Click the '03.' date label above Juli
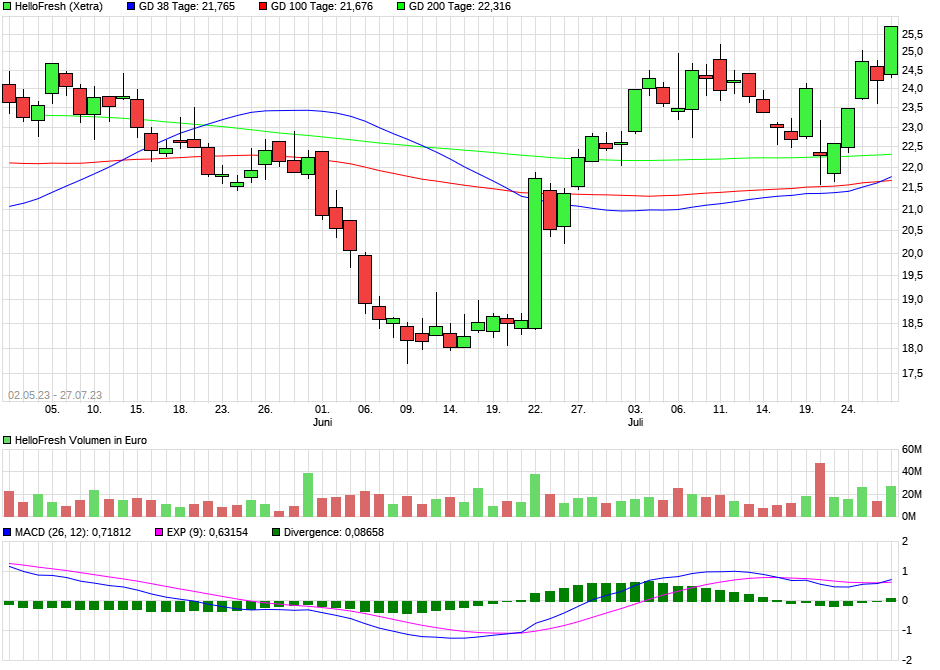Screen dimensions: 940x670 click(635, 409)
